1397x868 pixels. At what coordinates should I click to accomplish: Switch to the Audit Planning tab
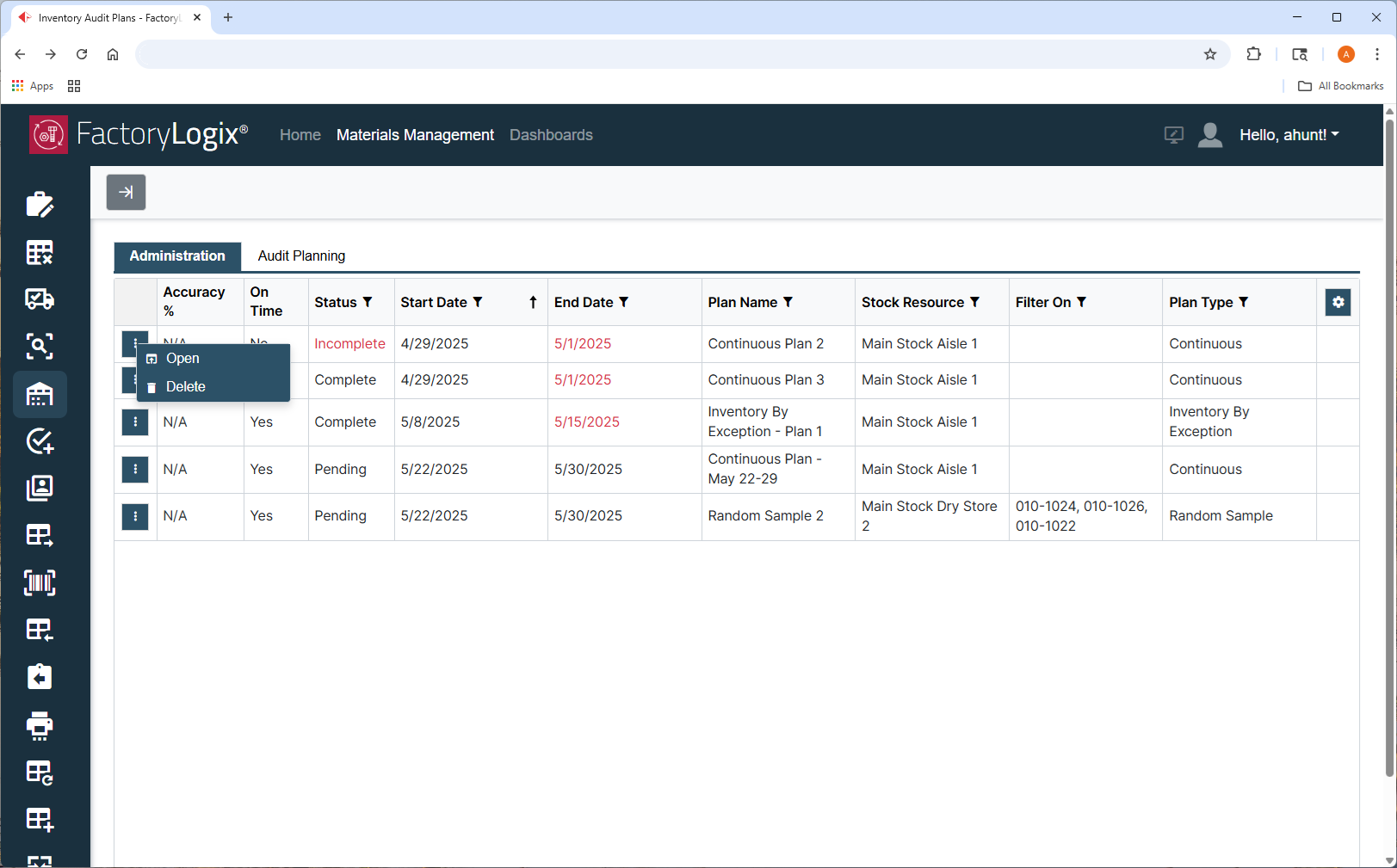click(x=300, y=255)
